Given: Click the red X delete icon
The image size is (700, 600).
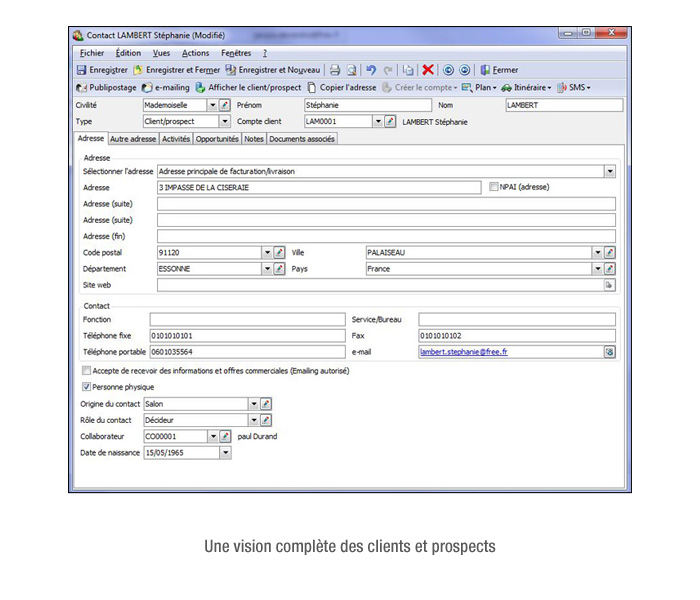Looking at the screenshot, I should pos(428,70).
